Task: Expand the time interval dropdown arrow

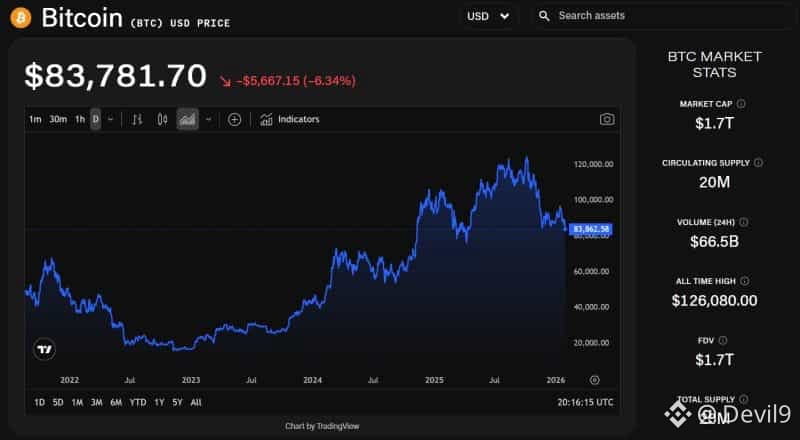Action: 110,119
